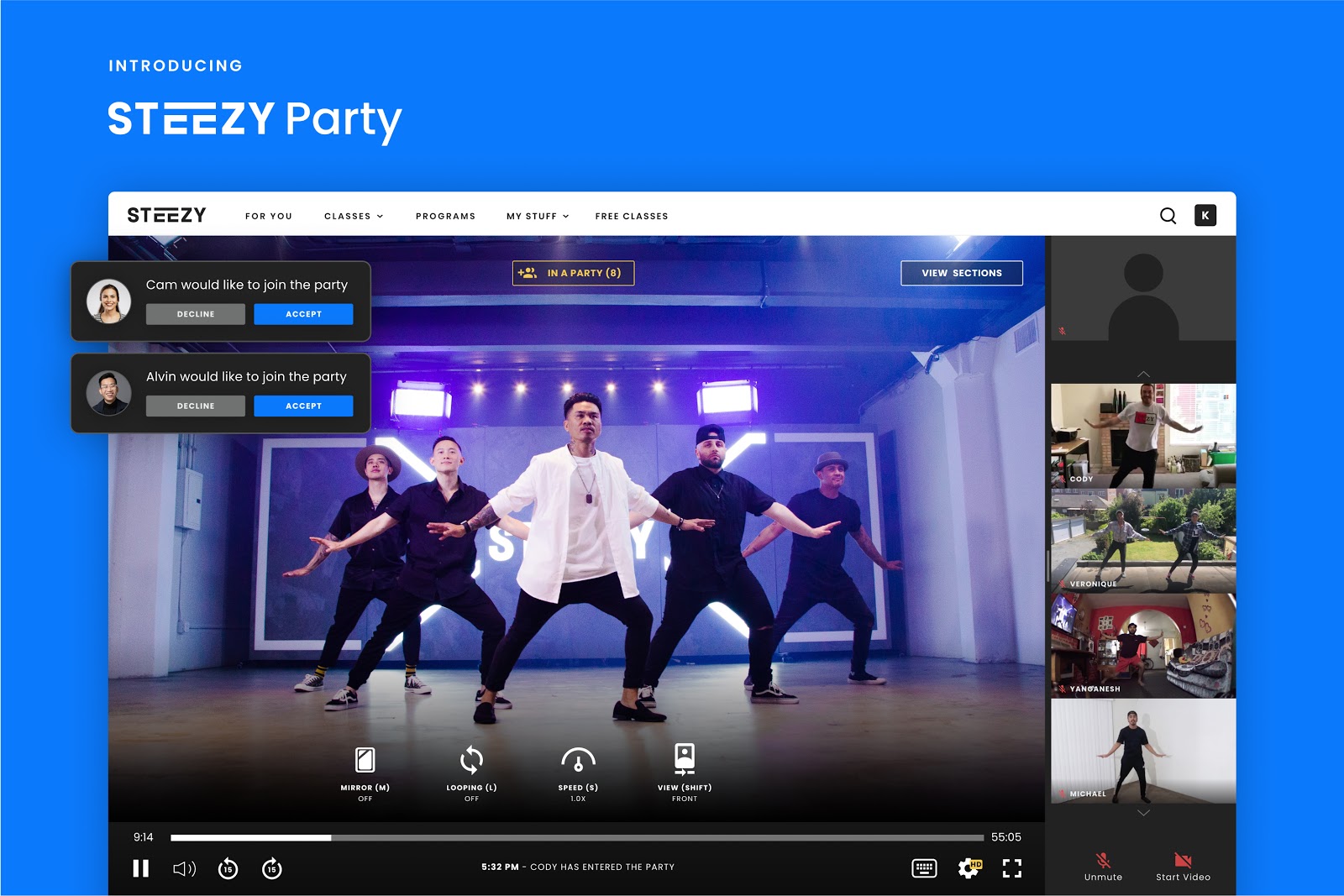Decline Alvin's request to join

[196, 406]
